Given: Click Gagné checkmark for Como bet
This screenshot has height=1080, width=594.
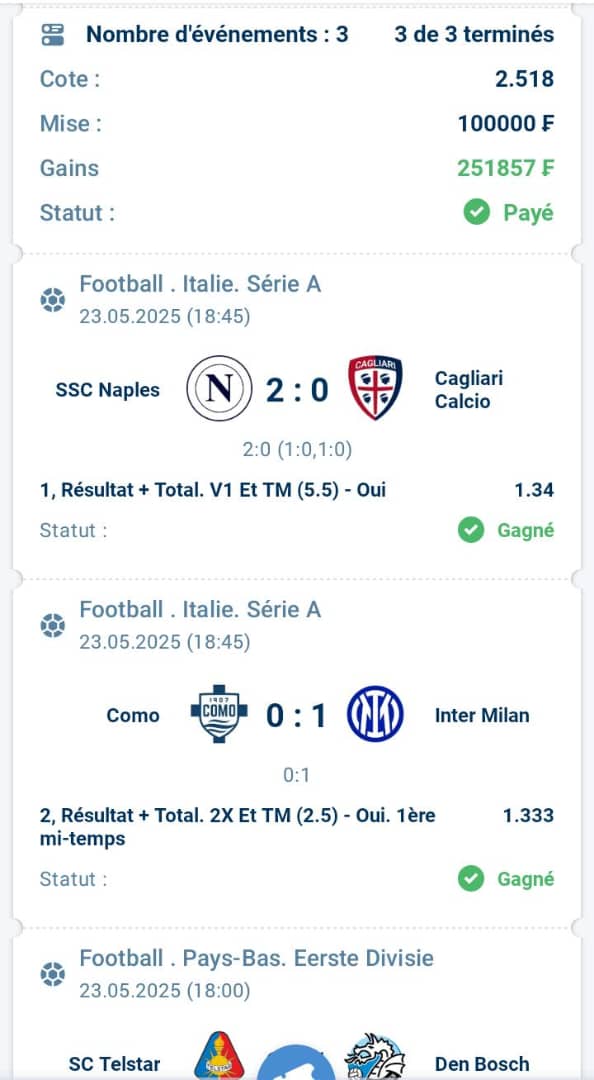Looking at the screenshot, I should (471, 879).
